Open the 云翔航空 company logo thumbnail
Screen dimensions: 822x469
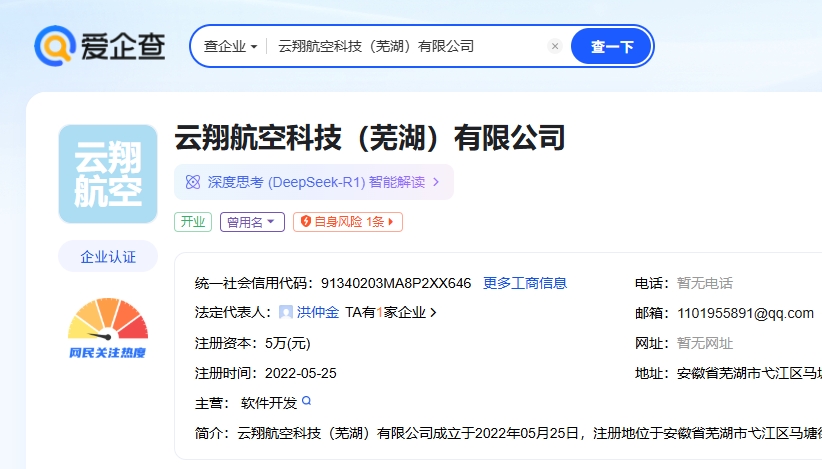(108, 174)
